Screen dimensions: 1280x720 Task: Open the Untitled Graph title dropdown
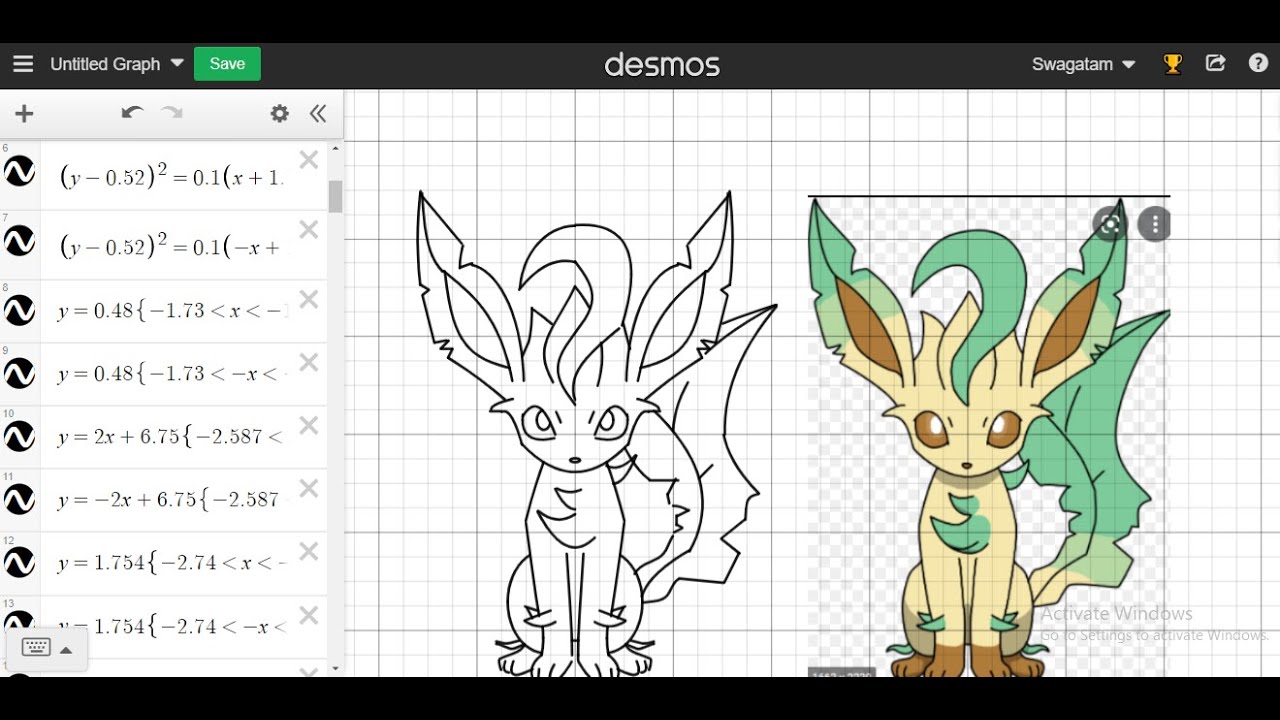pyautogui.click(x=117, y=64)
